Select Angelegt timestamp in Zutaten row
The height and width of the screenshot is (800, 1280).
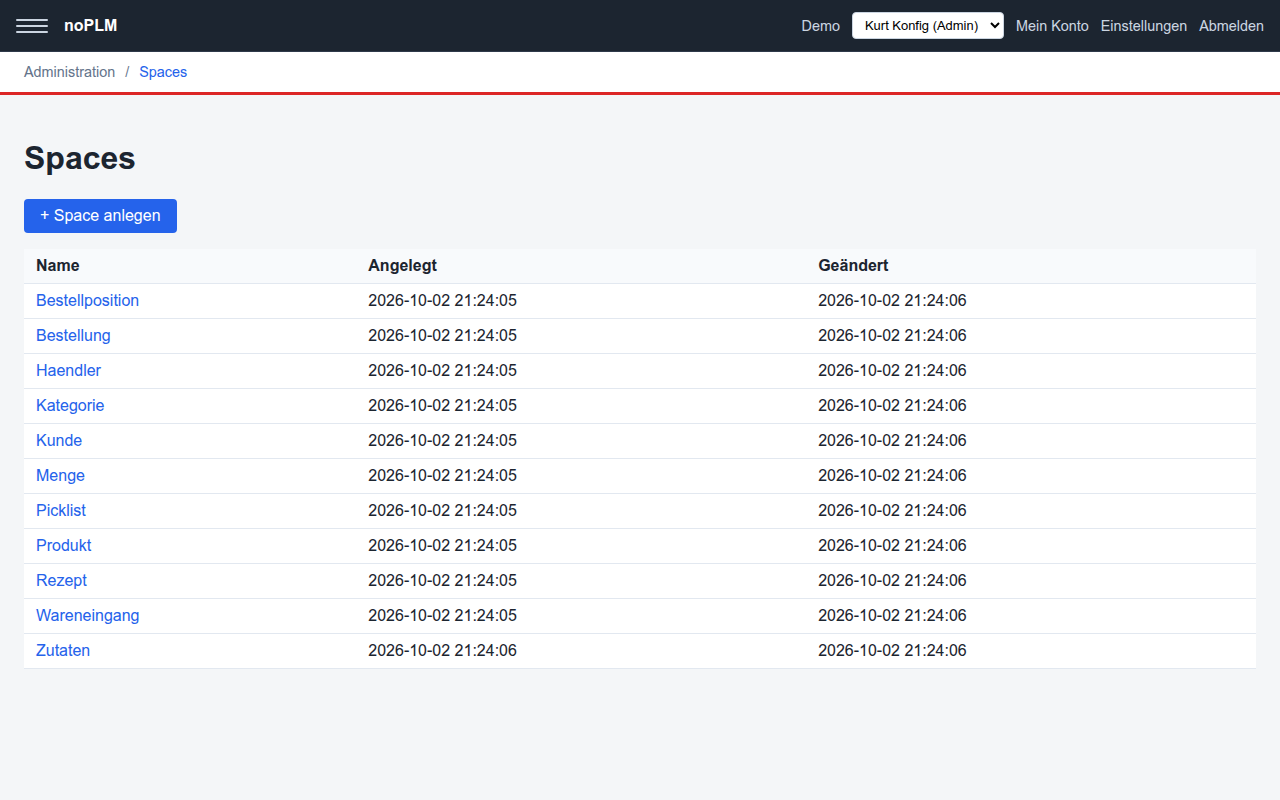point(442,651)
